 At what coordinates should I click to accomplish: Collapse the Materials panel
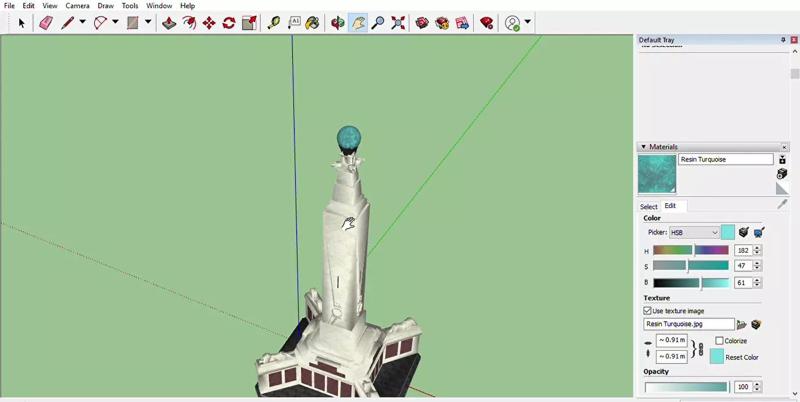[644, 146]
